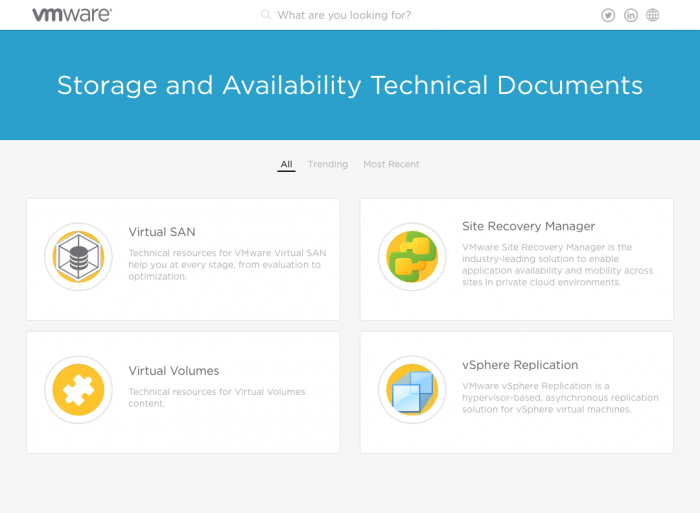
Task: Open the Site Recovery Manager title link
Action: (529, 226)
